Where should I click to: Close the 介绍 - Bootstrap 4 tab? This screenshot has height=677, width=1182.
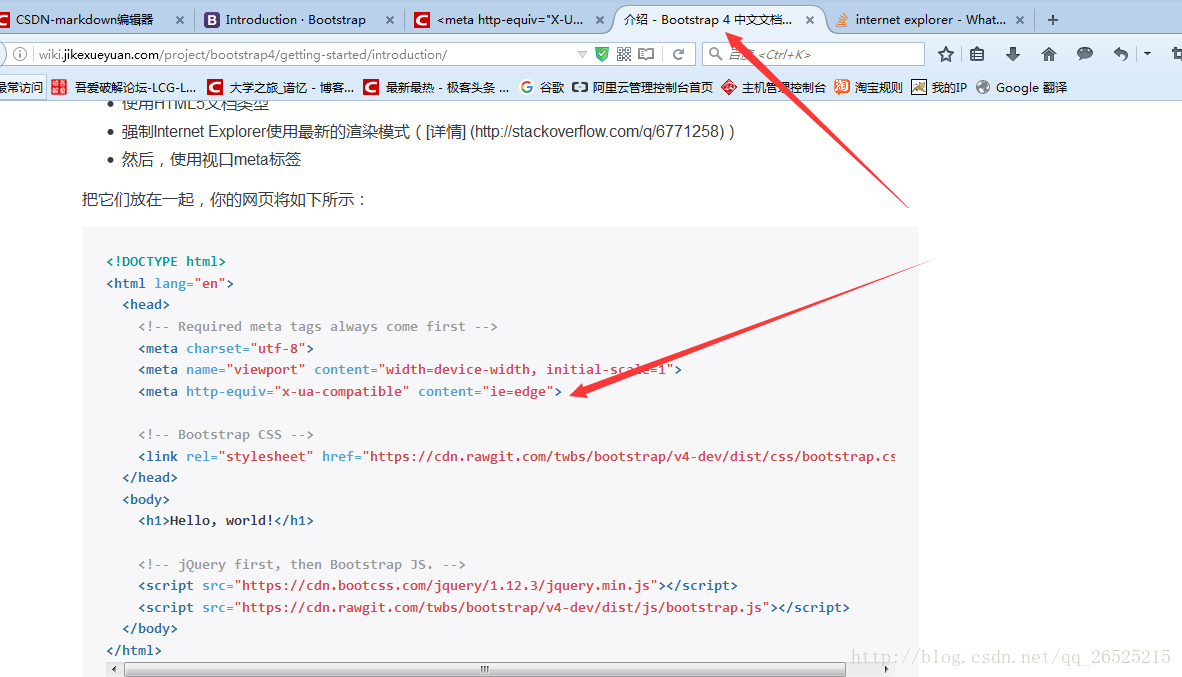pos(810,20)
